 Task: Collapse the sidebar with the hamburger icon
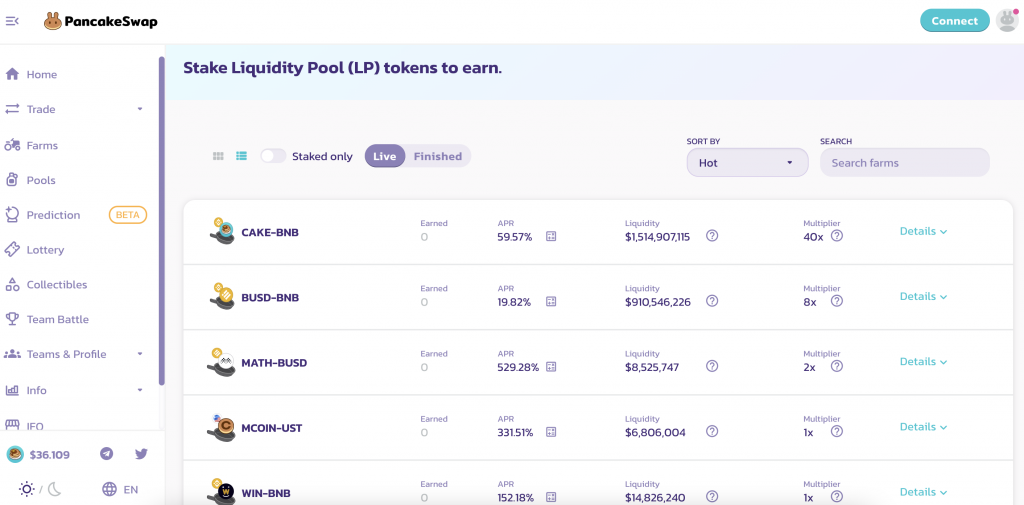[12, 21]
